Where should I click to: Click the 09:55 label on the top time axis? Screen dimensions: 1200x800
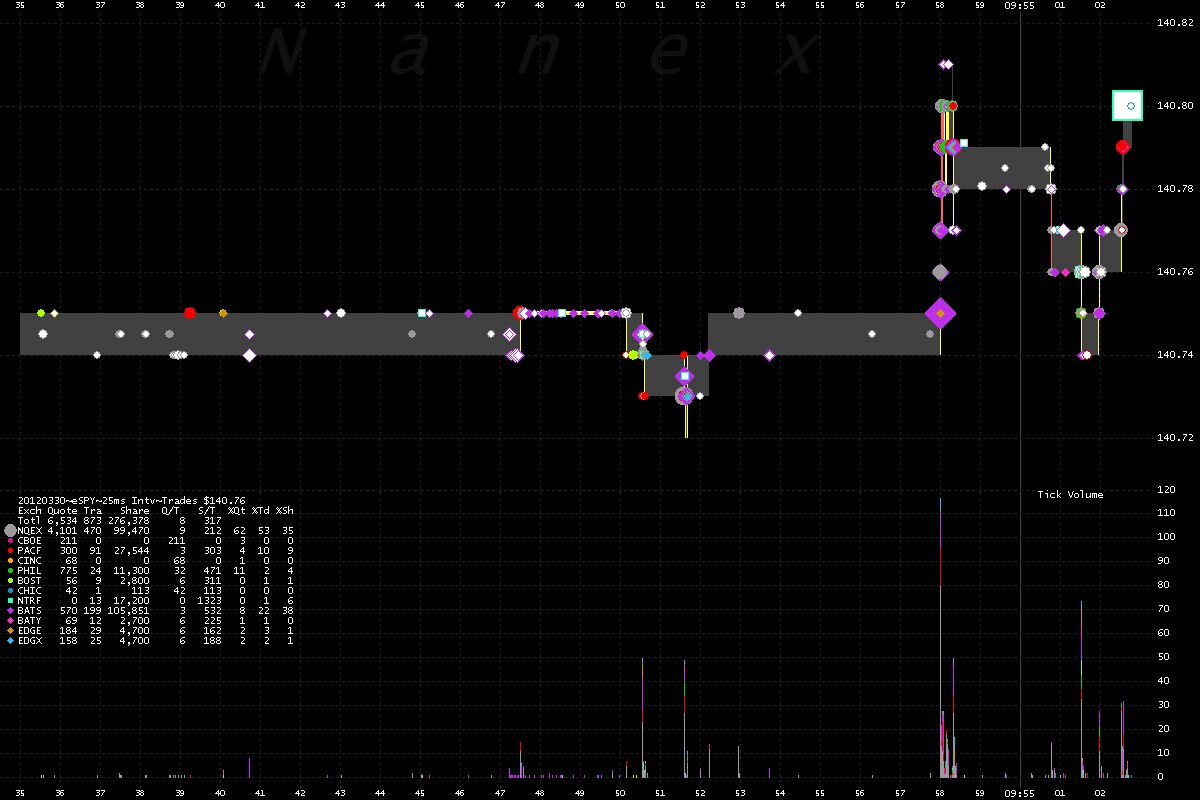1020,6
